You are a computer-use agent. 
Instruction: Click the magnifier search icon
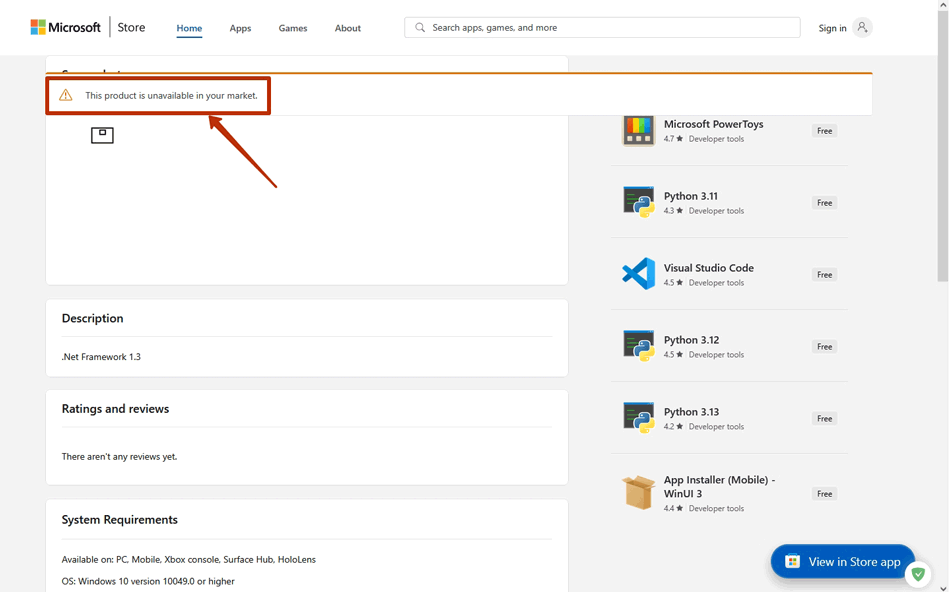tap(420, 27)
